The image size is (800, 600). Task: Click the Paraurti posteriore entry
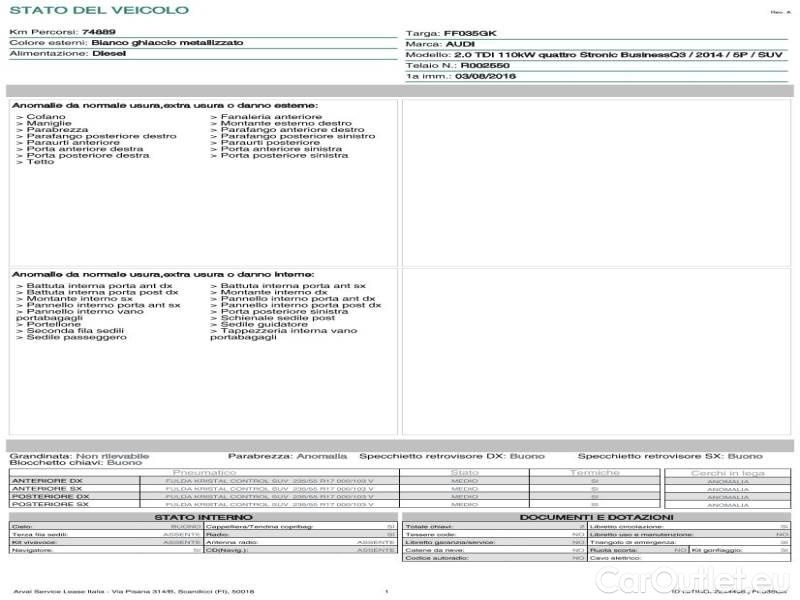pyautogui.click(x=265, y=142)
